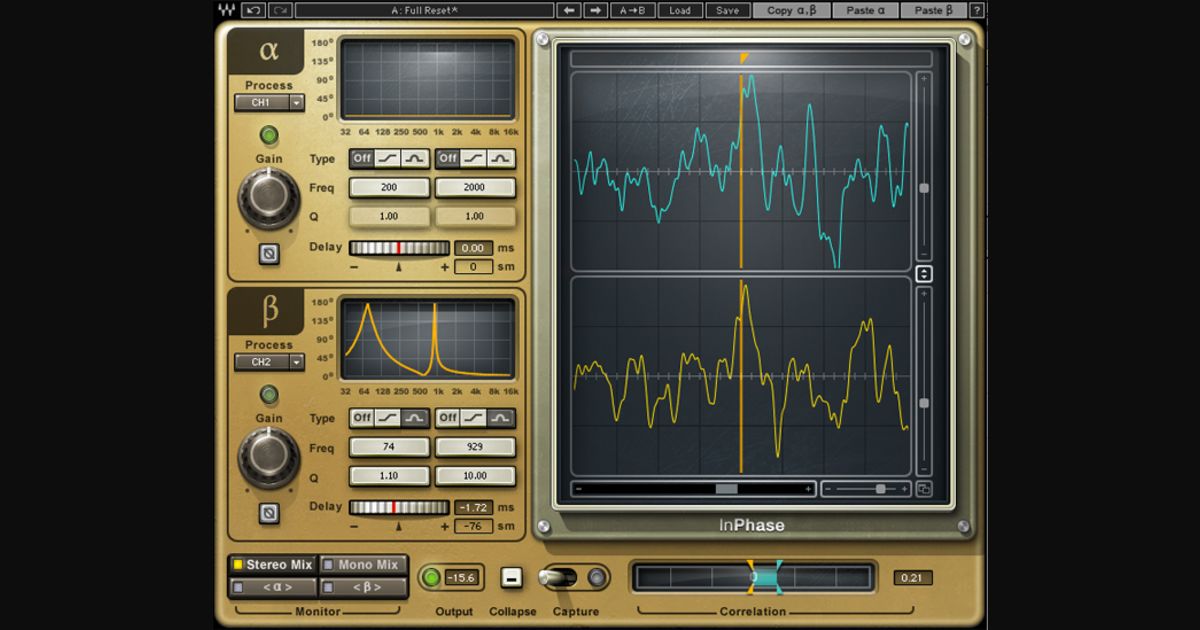Turn off the first beta filter

[362, 417]
